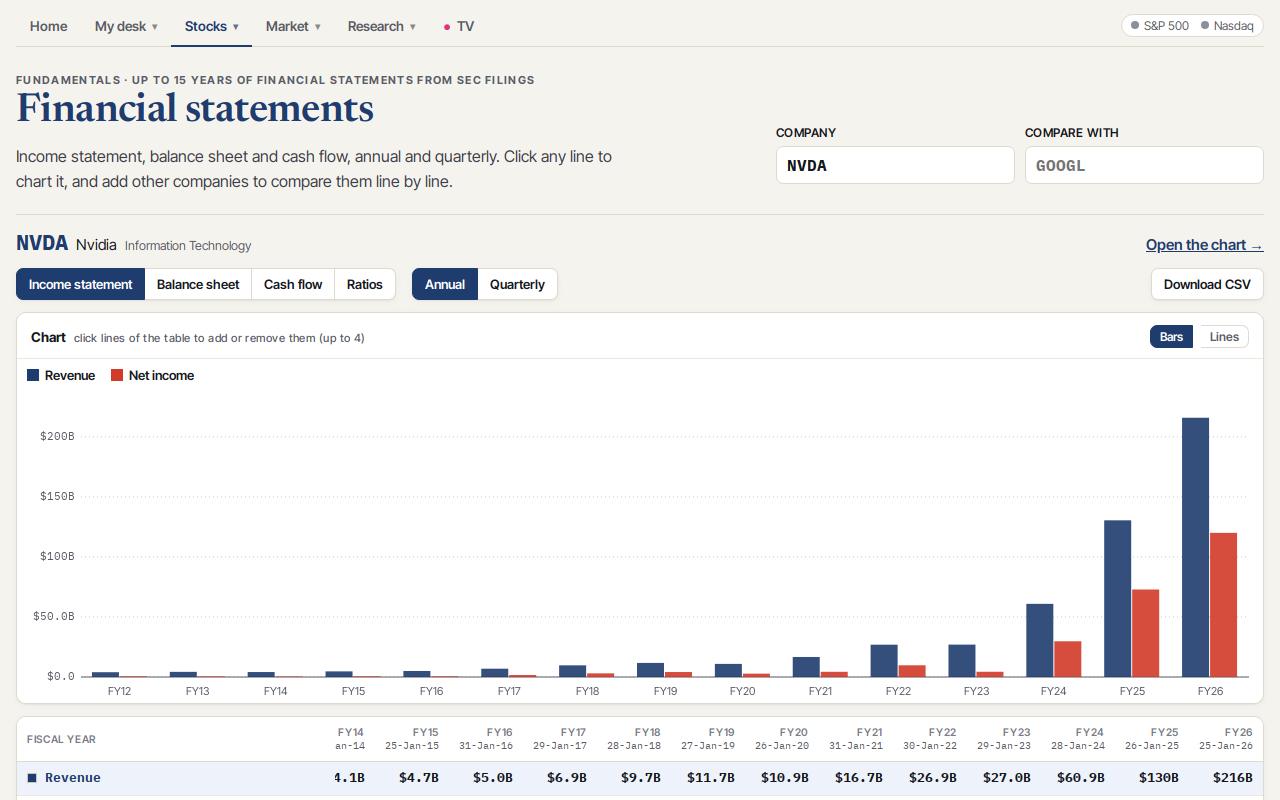Click the red live dot beside TV

click(x=447, y=27)
